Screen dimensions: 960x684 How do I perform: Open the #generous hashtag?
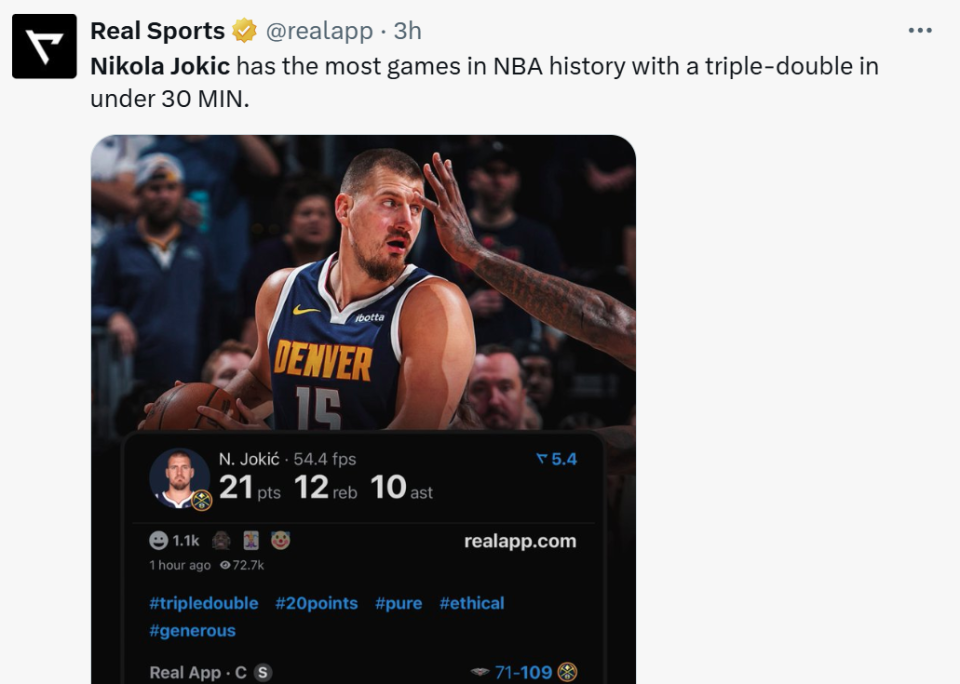click(192, 631)
